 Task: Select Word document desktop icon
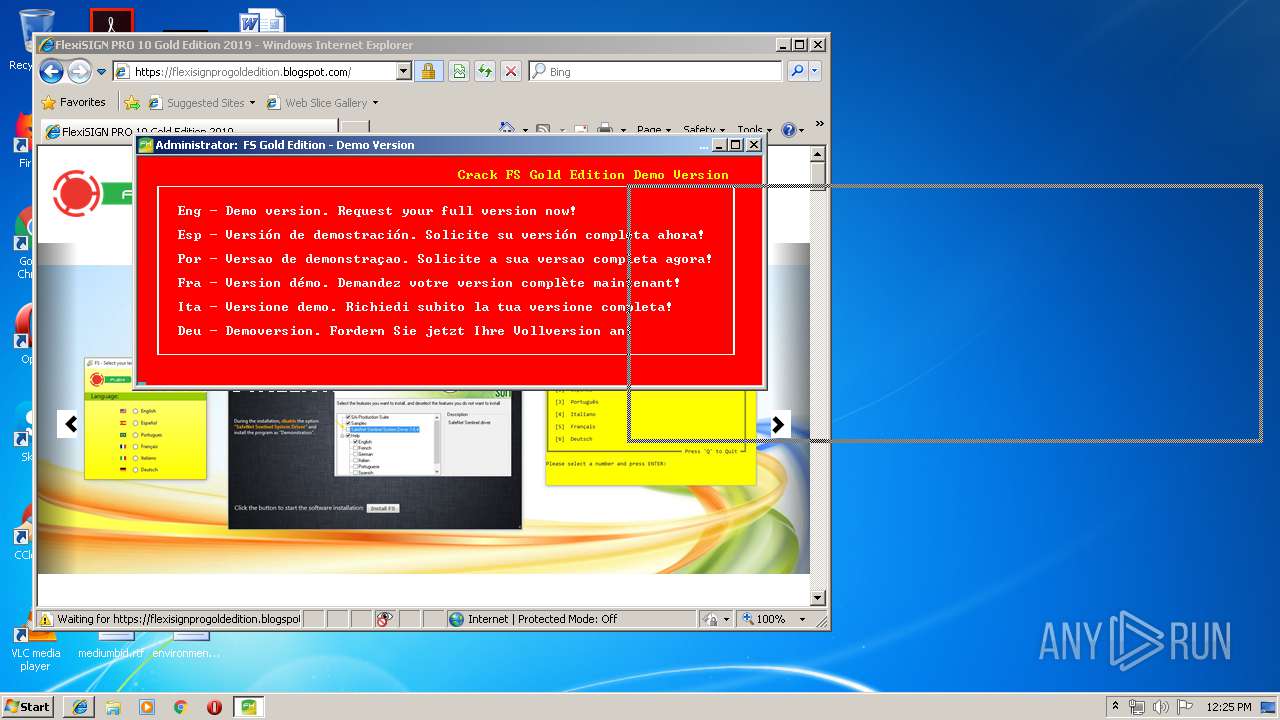pos(262,21)
